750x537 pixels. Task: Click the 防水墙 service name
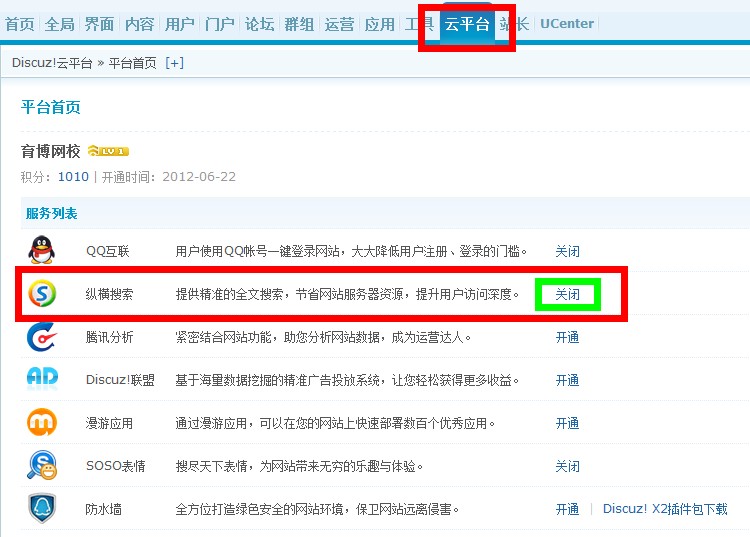click(103, 509)
